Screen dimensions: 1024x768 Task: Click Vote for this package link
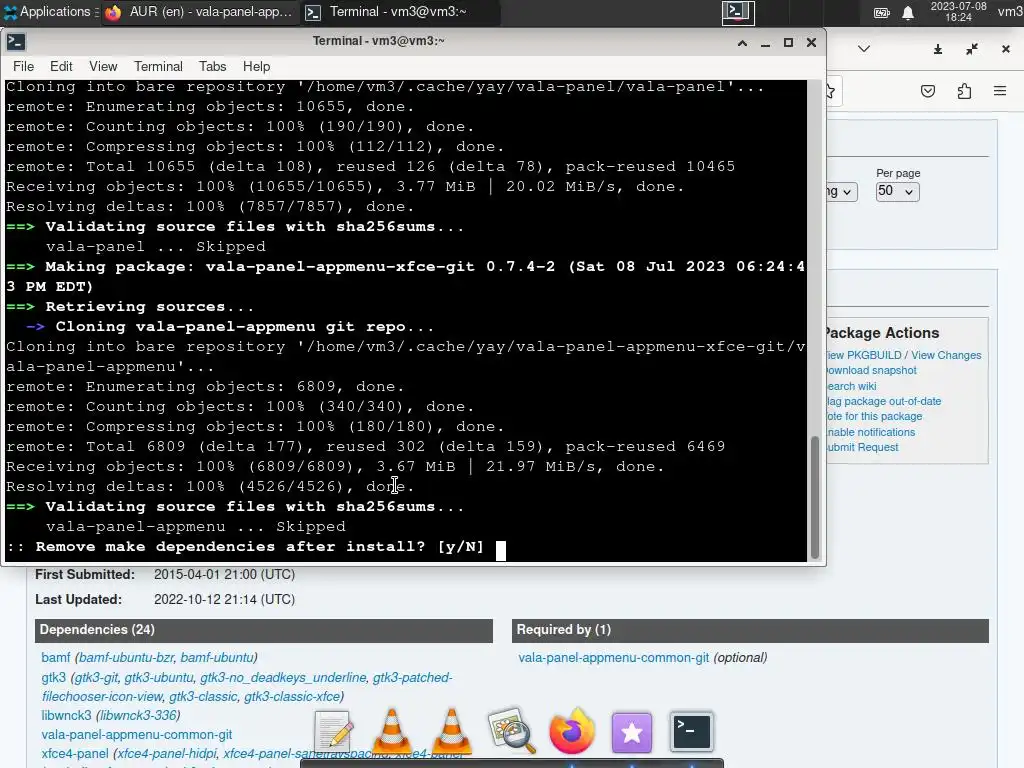point(874,416)
